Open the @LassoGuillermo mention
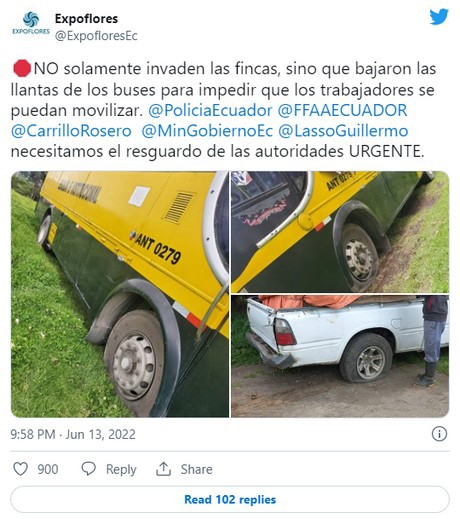Image resolution: width=460 pixels, height=519 pixels. (x=343, y=131)
